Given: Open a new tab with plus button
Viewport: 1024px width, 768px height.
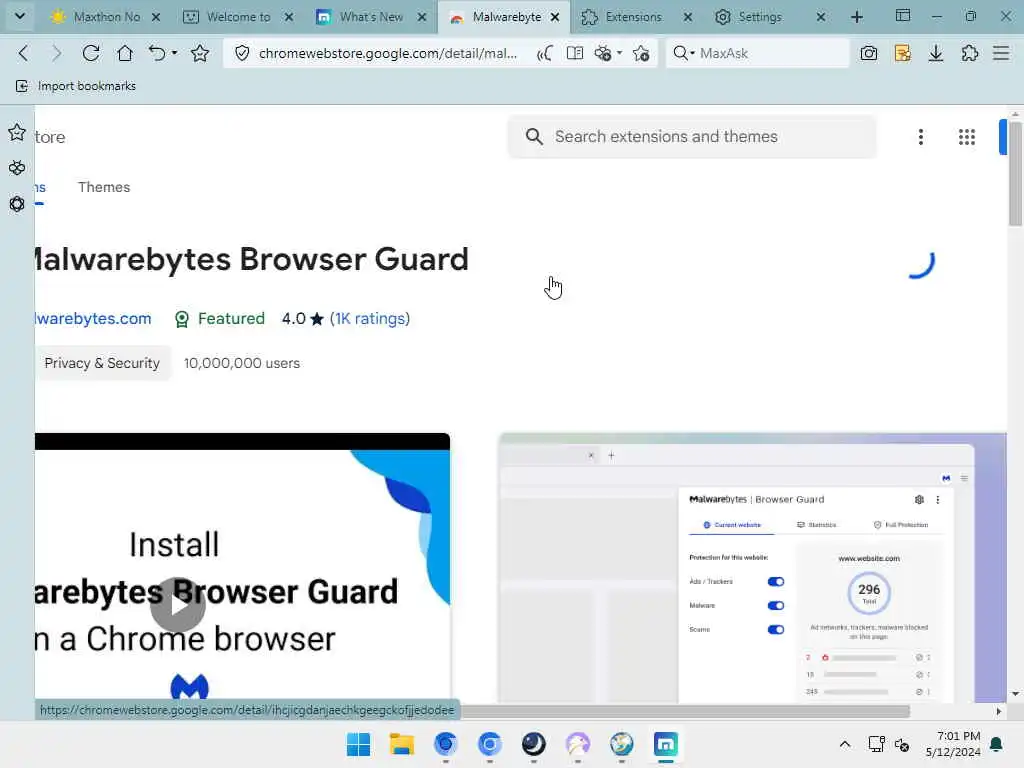Looking at the screenshot, I should 857,17.
